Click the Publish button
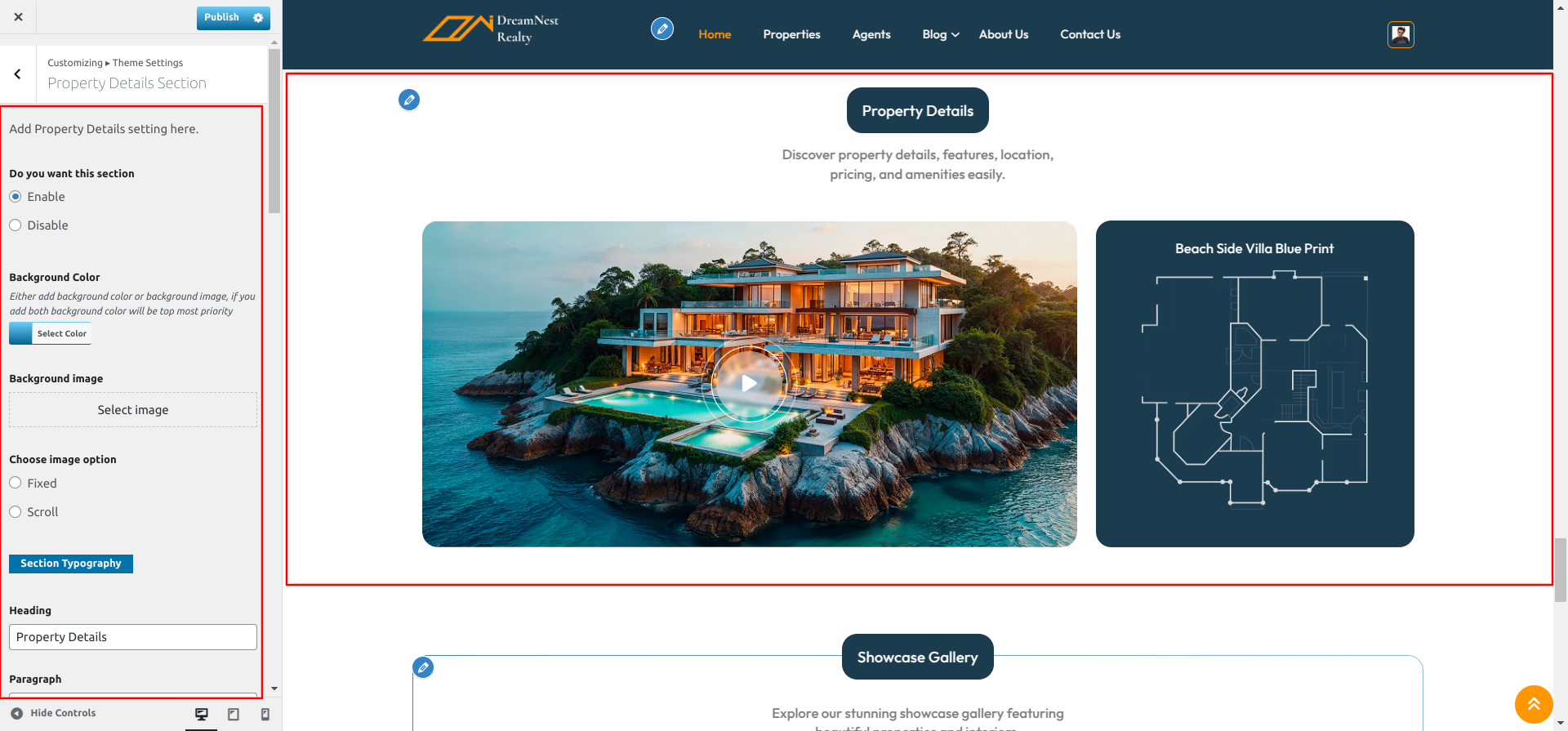This screenshot has width=1568, height=731. [x=222, y=17]
